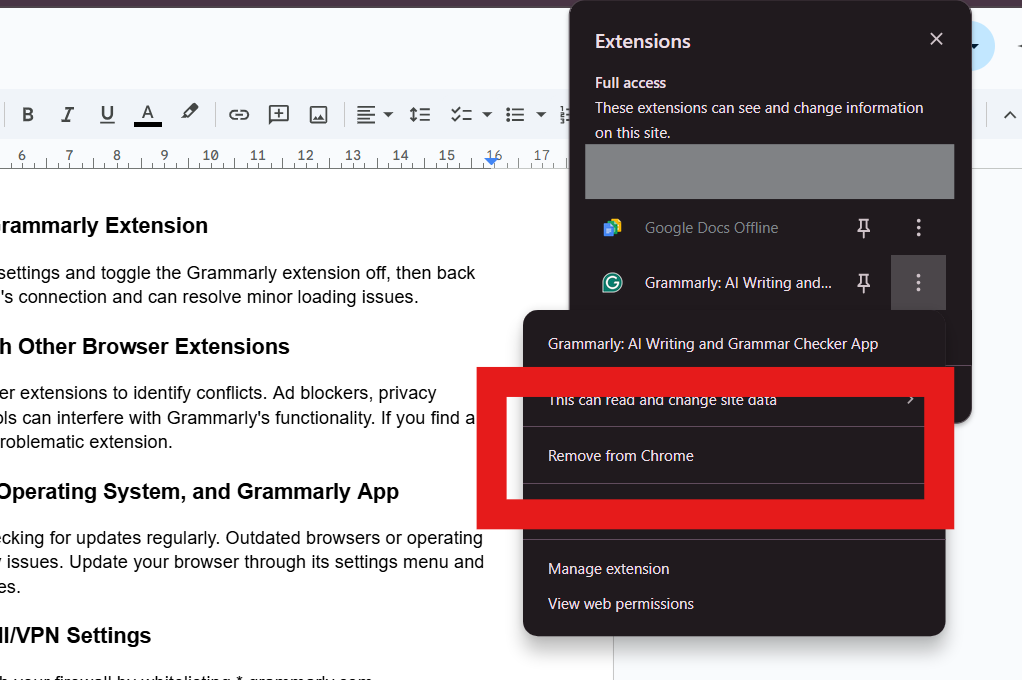Click the checklist icon
This screenshot has width=1022, height=680.
461,115
